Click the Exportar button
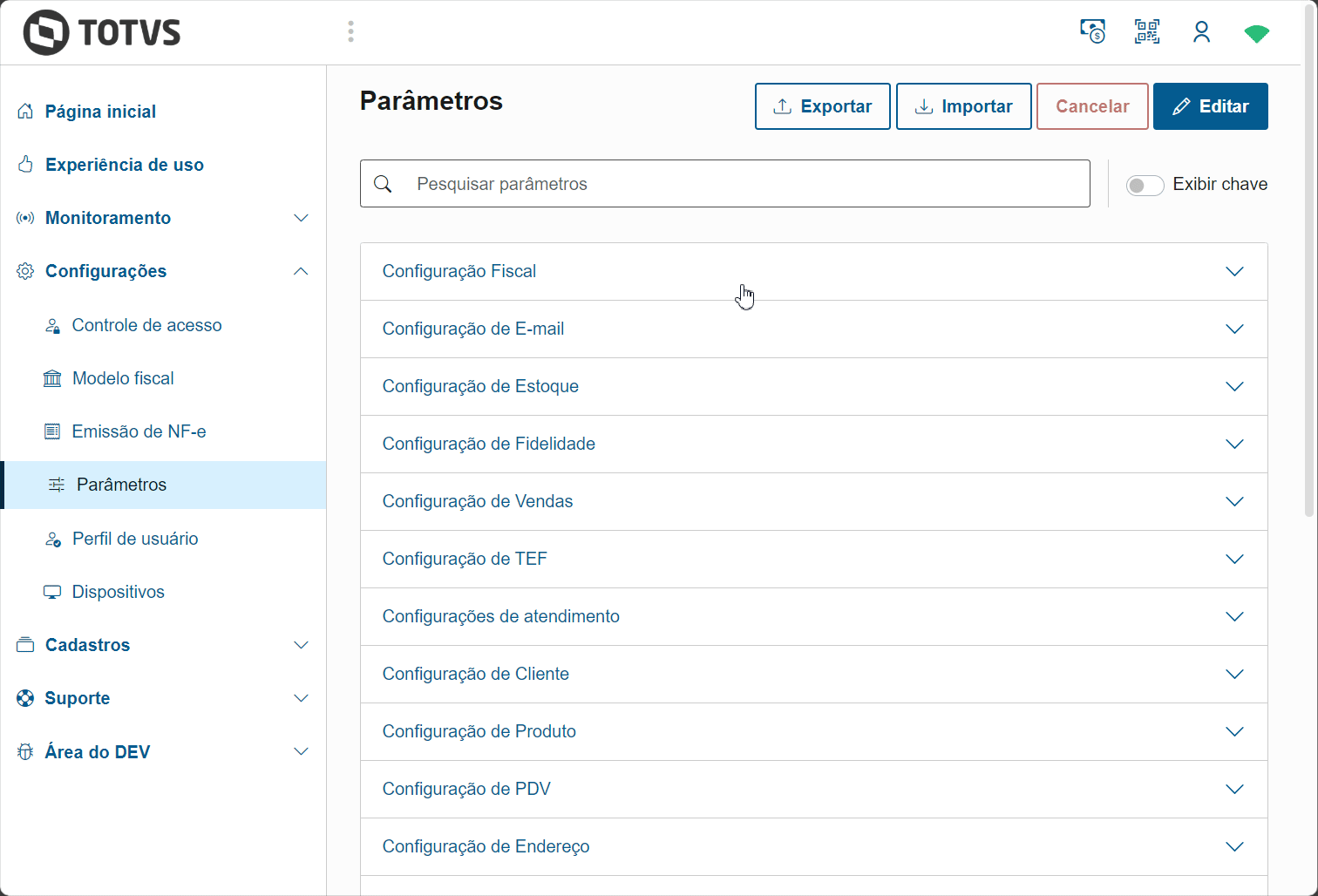The image size is (1318, 896). 822,106
